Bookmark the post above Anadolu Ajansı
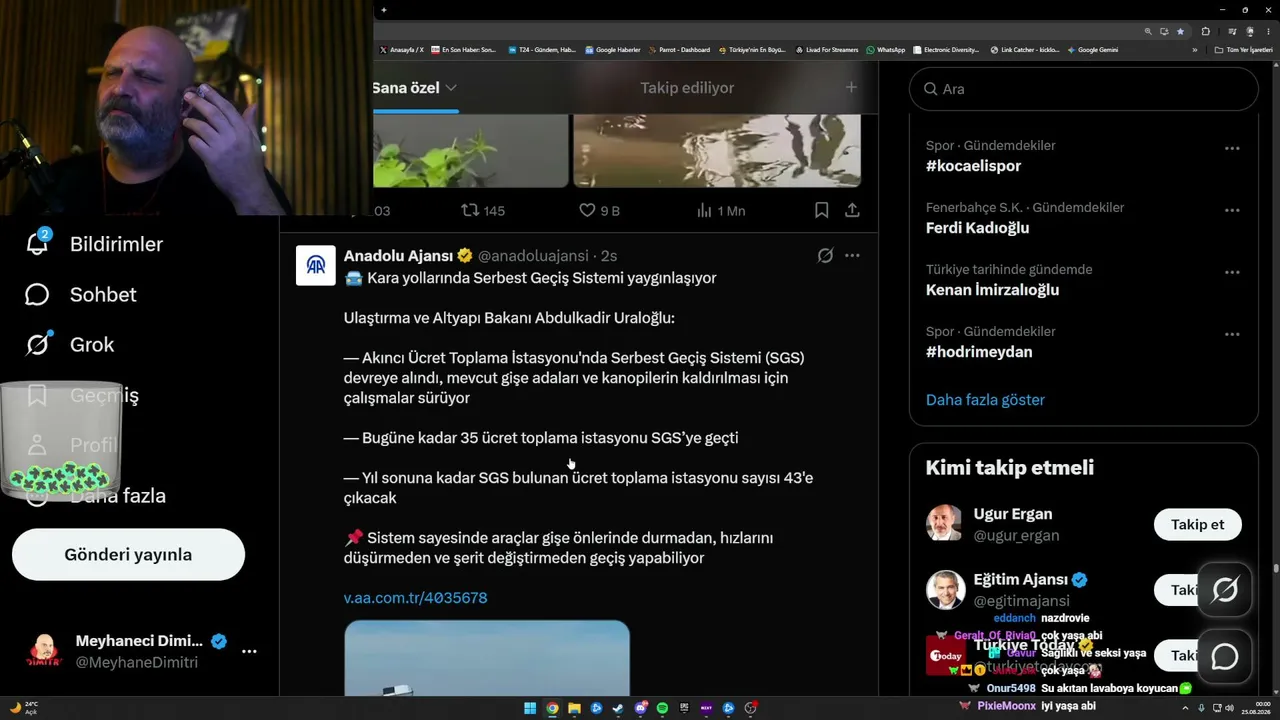Viewport: 1280px width, 720px height. (821, 210)
